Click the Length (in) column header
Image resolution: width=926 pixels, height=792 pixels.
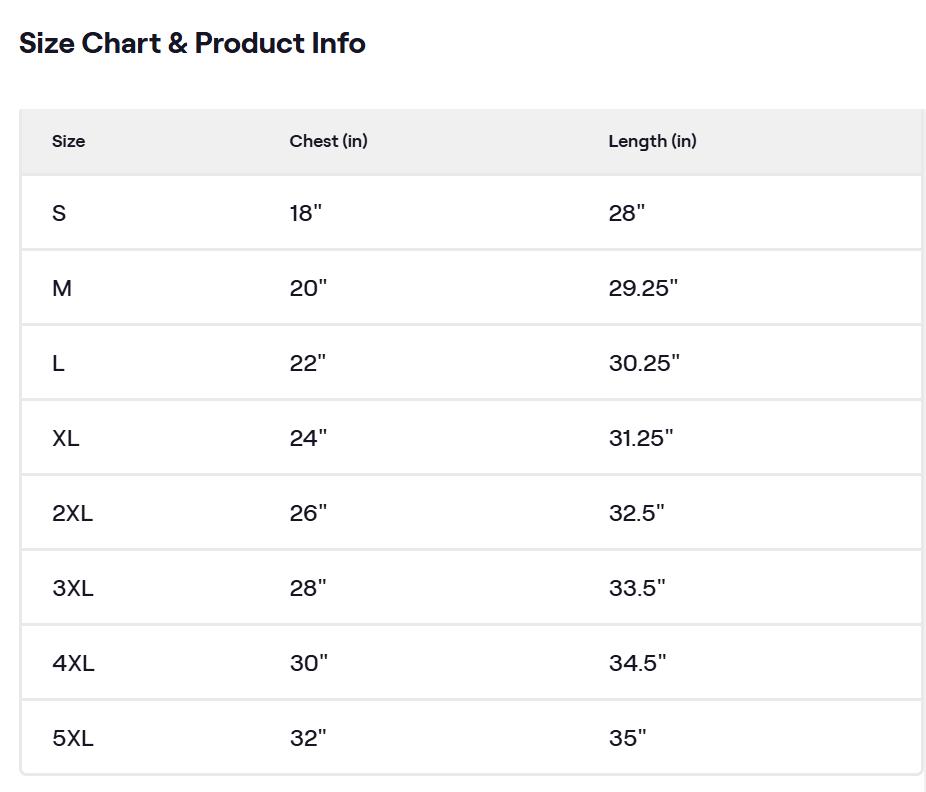coord(652,141)
